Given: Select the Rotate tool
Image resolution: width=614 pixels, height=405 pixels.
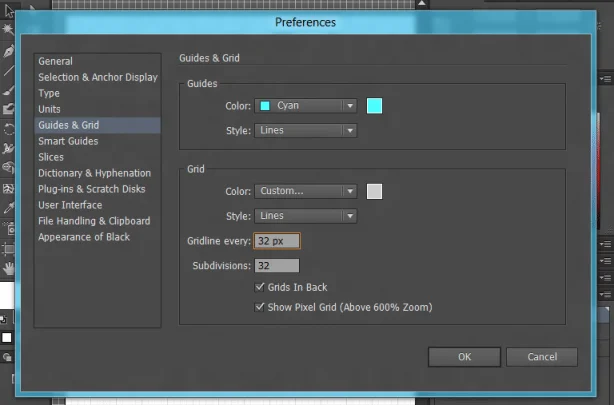Looking at the screenshot, I should [8, 129].
